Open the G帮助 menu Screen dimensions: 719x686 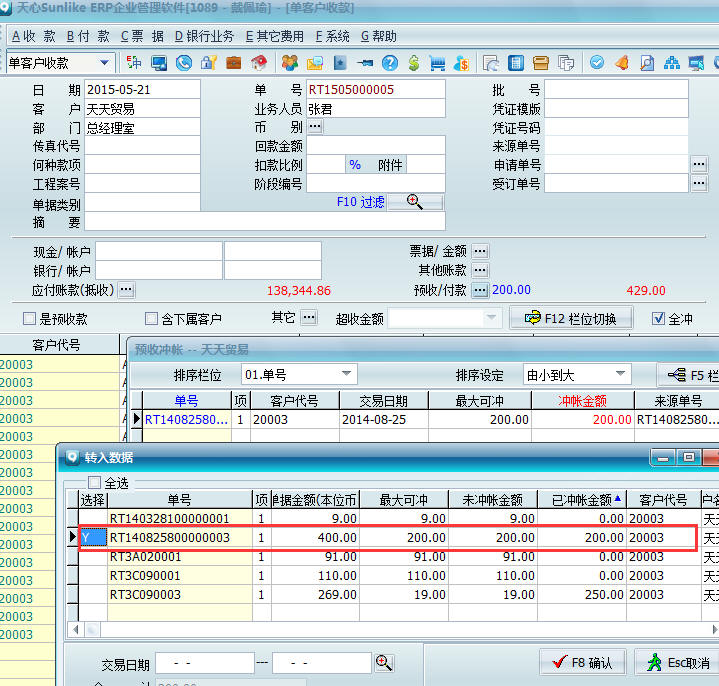click(378, 36)
